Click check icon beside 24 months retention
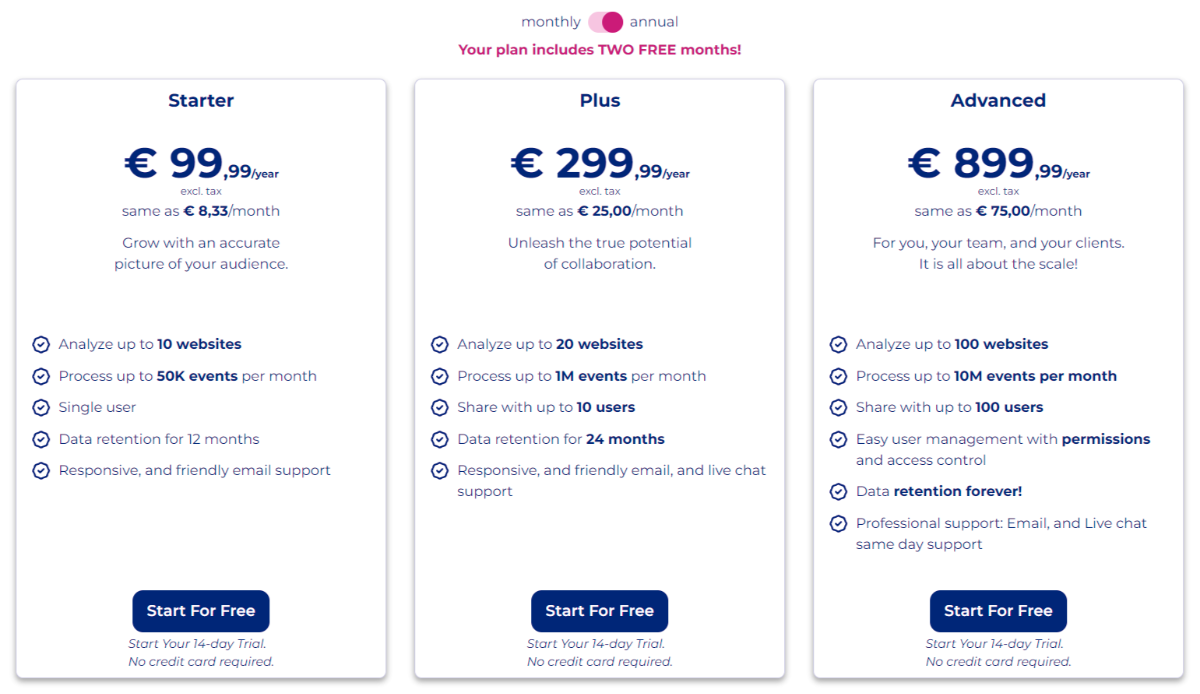This screenshot has height=694, width=1200. point(440,439)
